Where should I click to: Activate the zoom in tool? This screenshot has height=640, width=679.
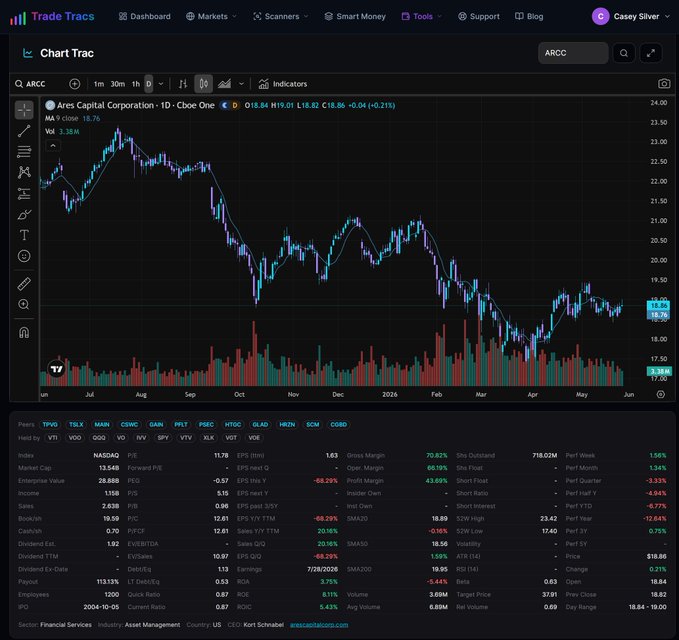24,304
